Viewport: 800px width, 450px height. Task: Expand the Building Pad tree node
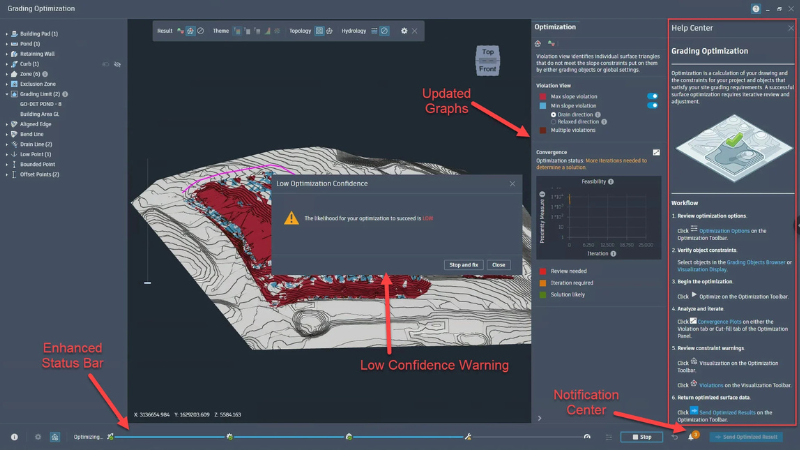coord(7,33)
